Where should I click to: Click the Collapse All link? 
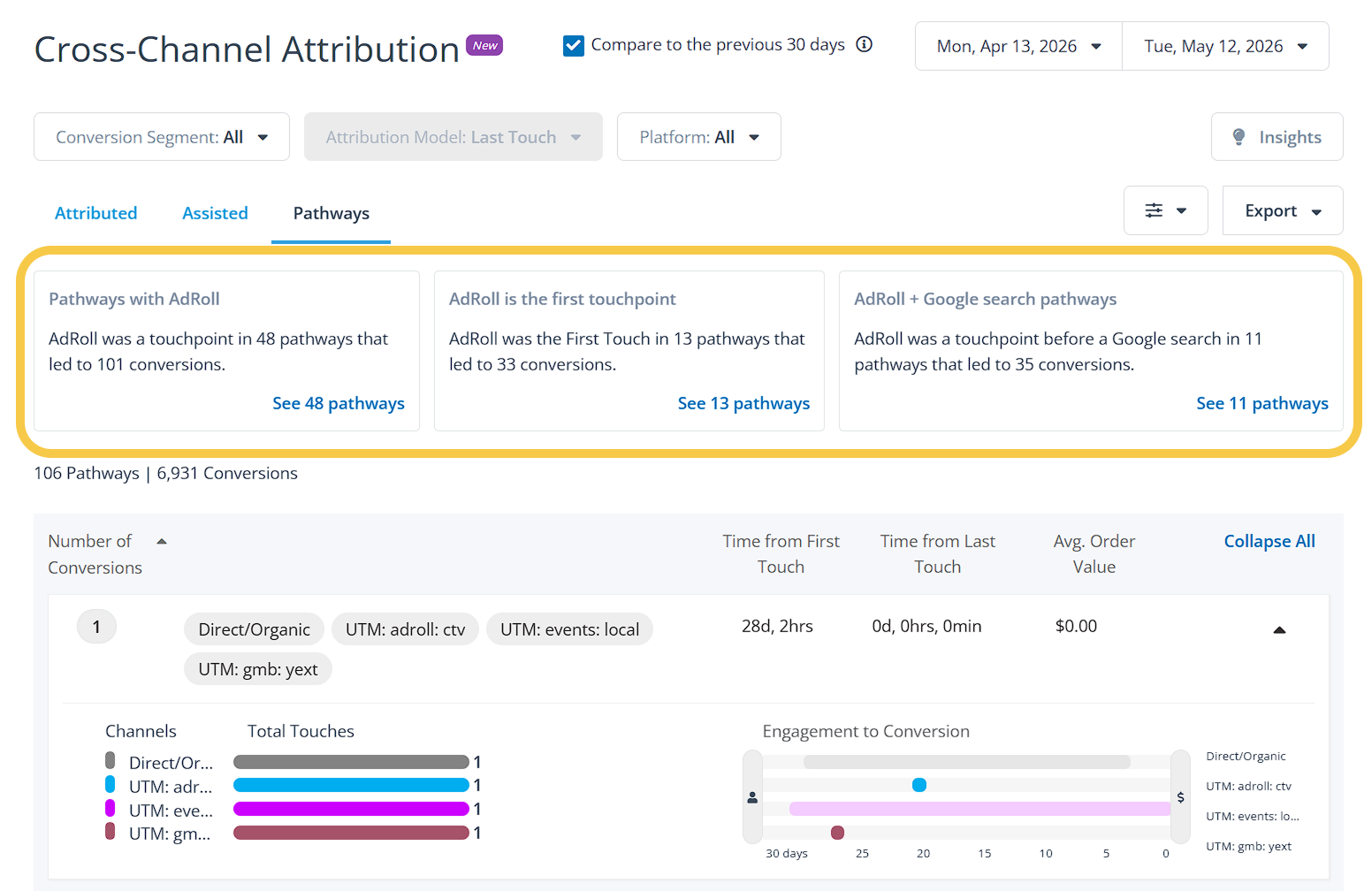tap(1269, 541)
